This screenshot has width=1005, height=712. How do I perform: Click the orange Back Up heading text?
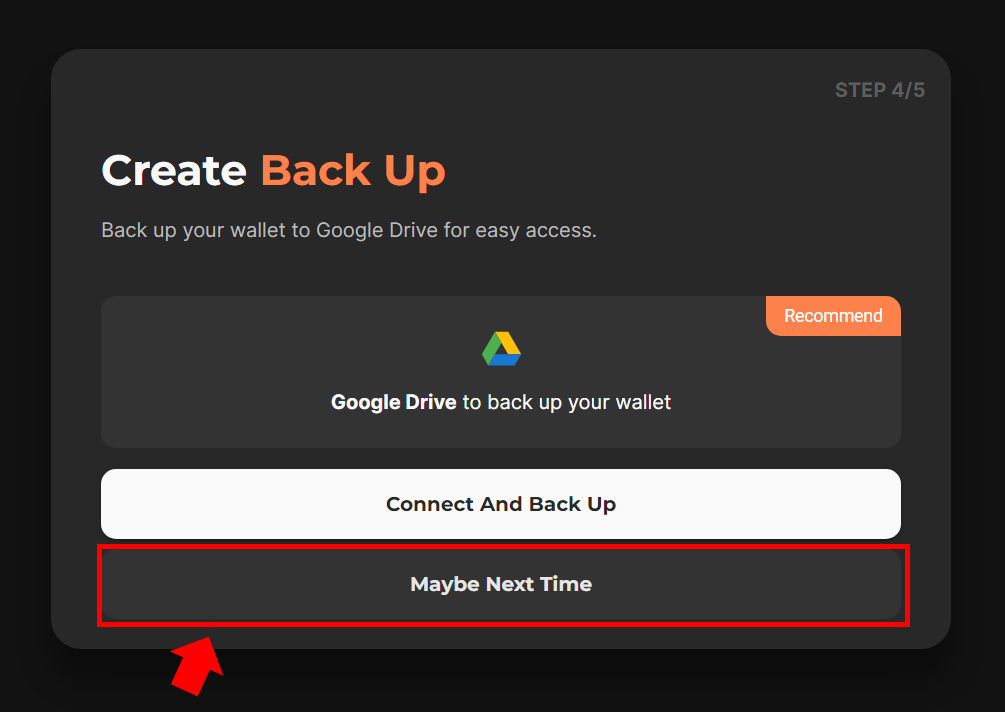click(353, 171)
